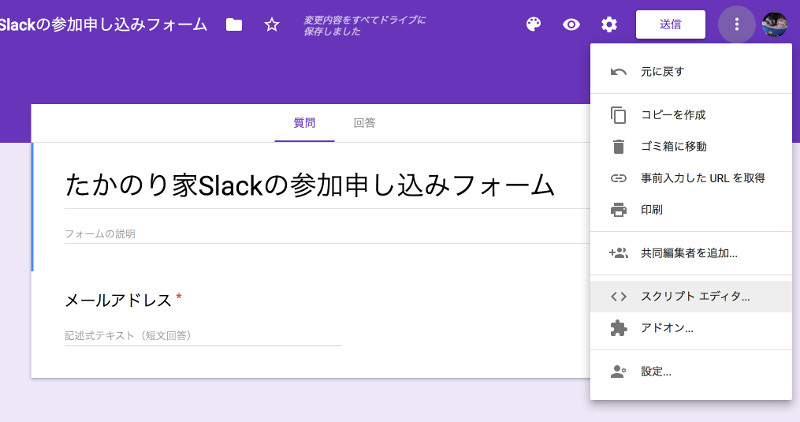Click the 変更内容をすべてドライブに保存しました status text
This screenshot has height=422, width=800.
pos(364,26)
